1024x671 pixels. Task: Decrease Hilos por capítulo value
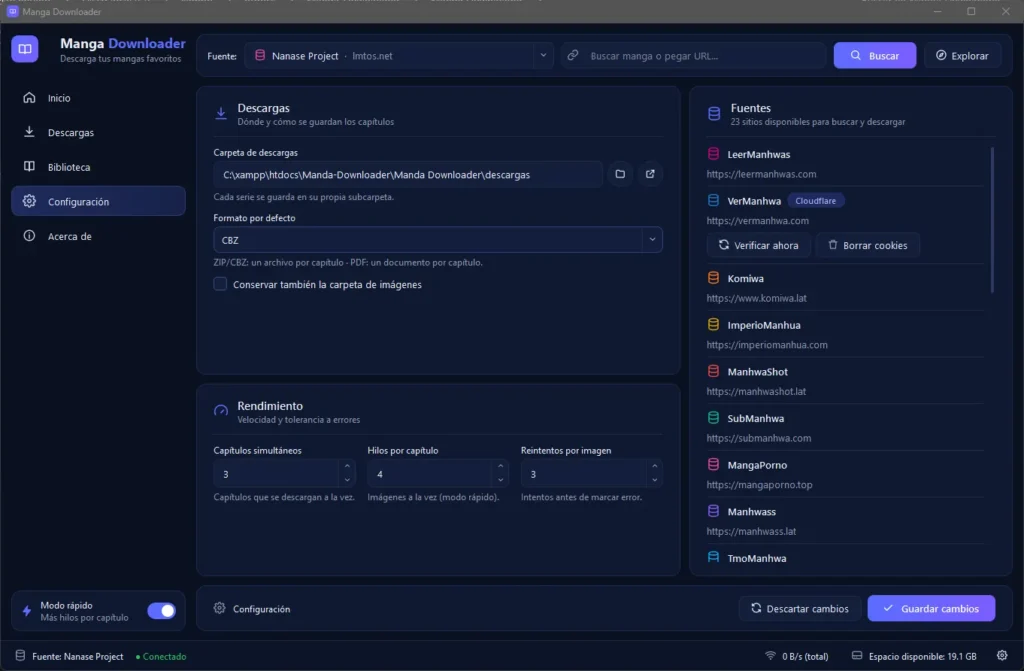pos(500,480)
